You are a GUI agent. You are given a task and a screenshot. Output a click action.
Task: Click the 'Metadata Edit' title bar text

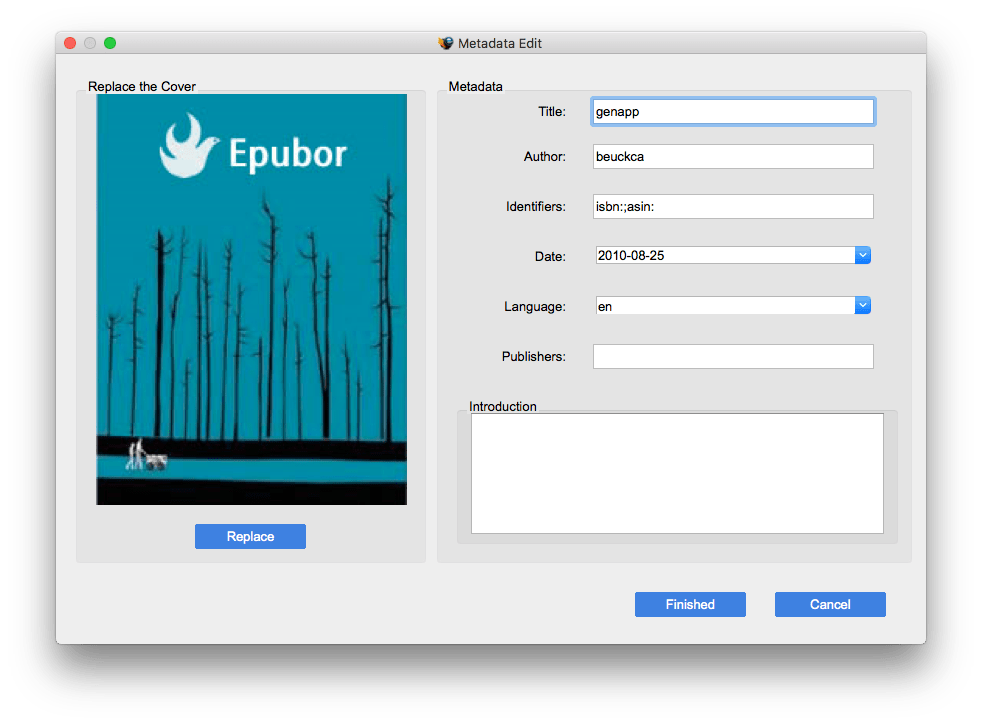(500, 43)
